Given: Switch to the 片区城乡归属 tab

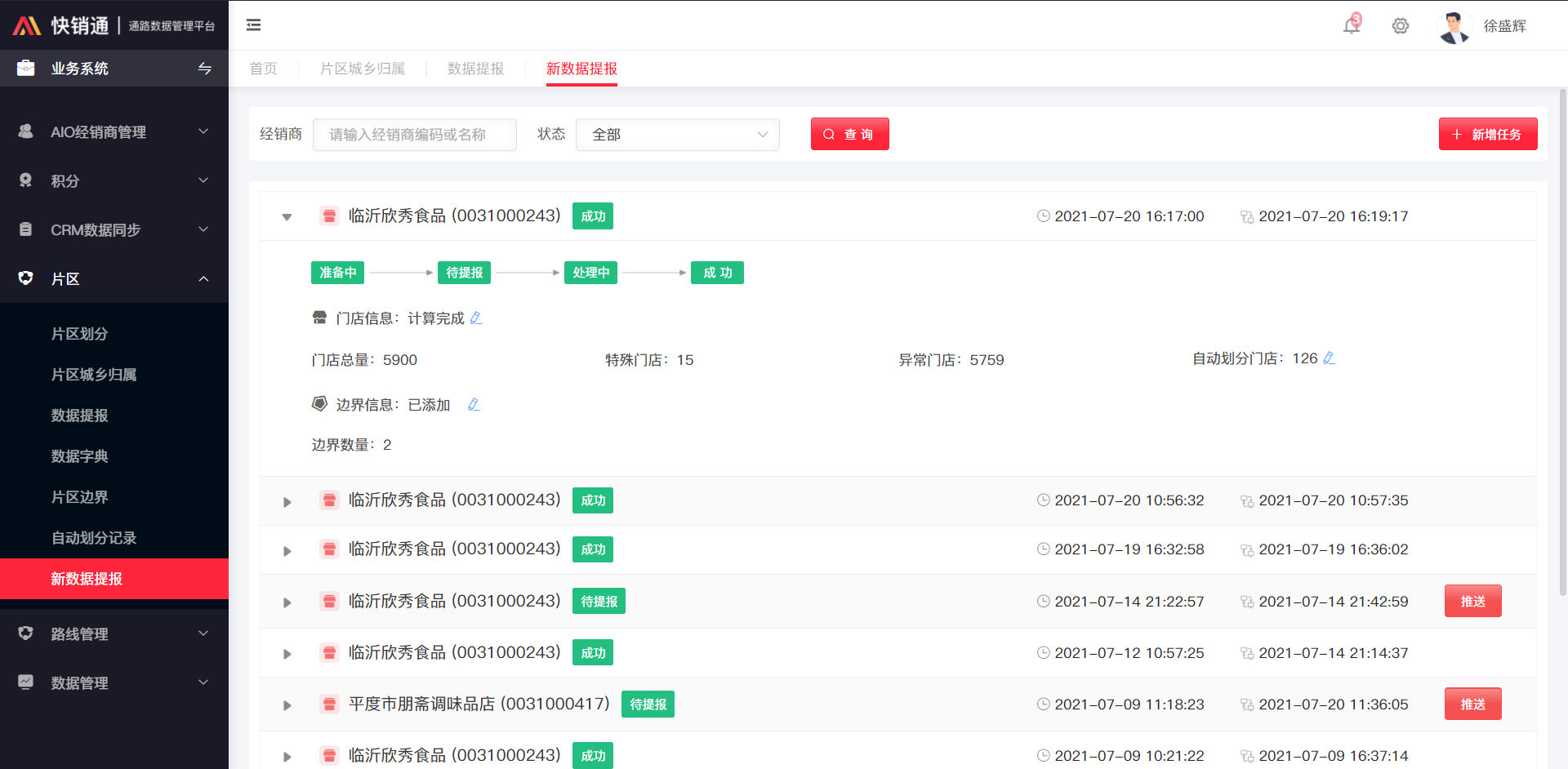Looking at the screenshot, I should (x=363, y=69).
